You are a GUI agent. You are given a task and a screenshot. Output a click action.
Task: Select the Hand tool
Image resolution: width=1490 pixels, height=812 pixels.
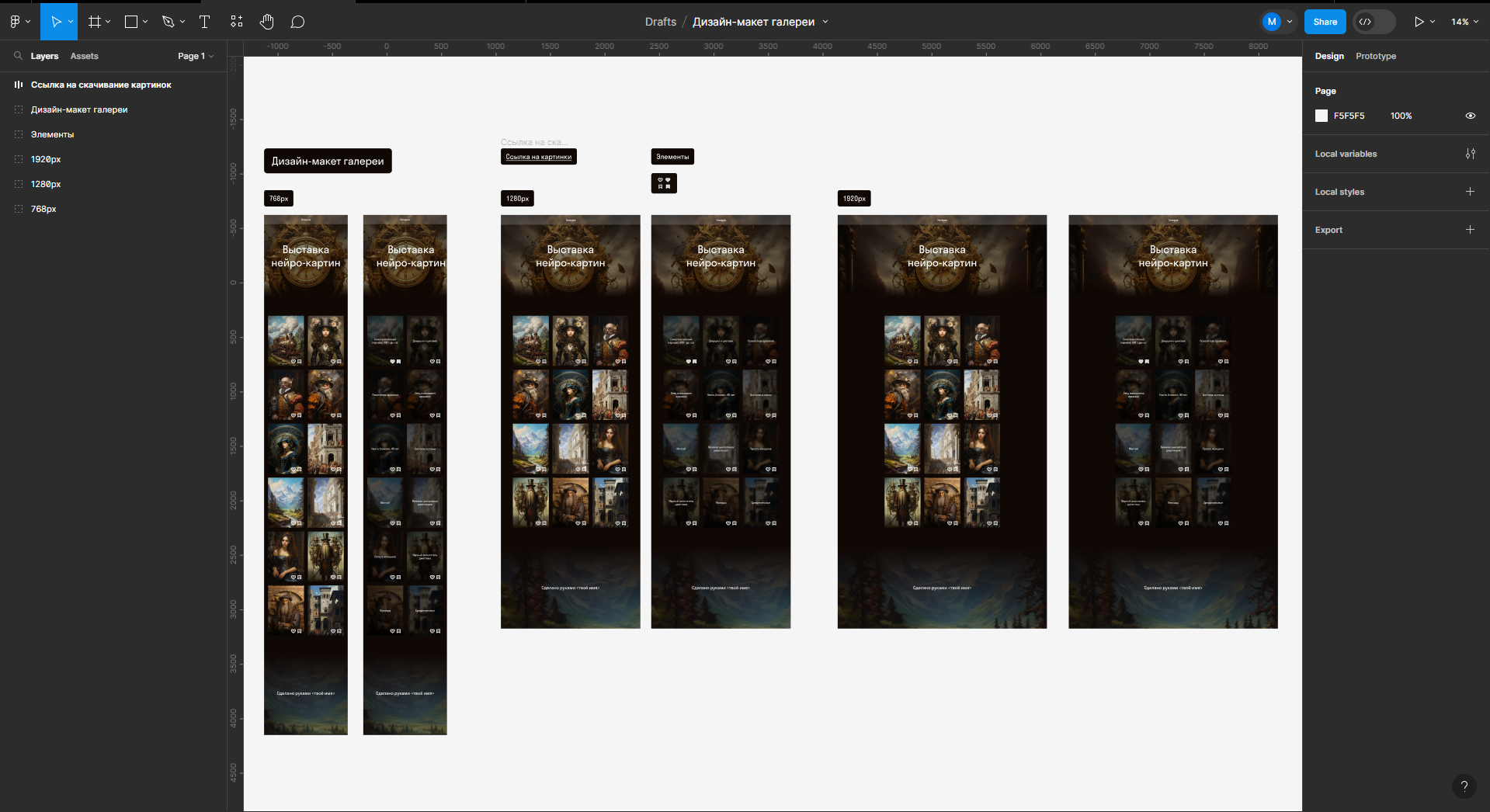(x=266, y=22)
